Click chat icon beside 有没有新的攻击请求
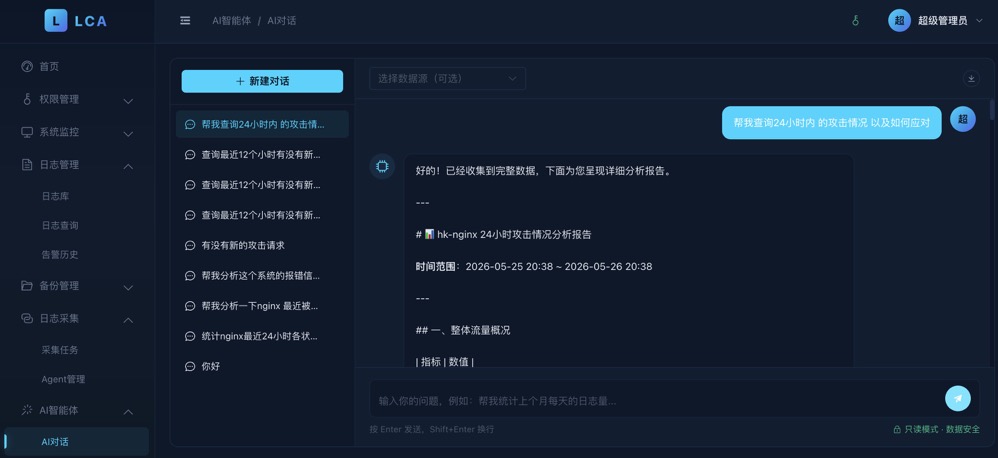The height and width of the screenshot is (458, 998). click(x=190, y=246)
